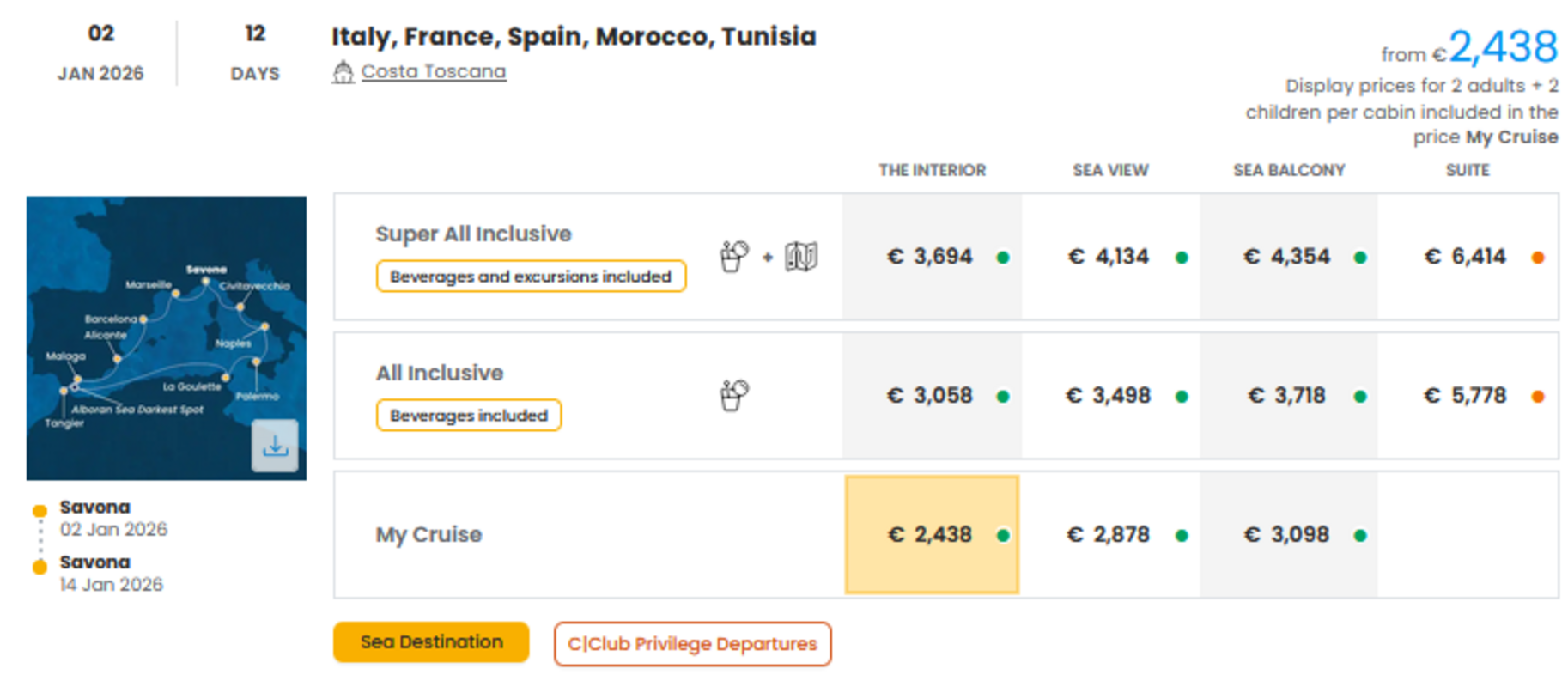Click the from €2,438 headline price
Screen dimensions: 1568x687
tap(1502, 47)
